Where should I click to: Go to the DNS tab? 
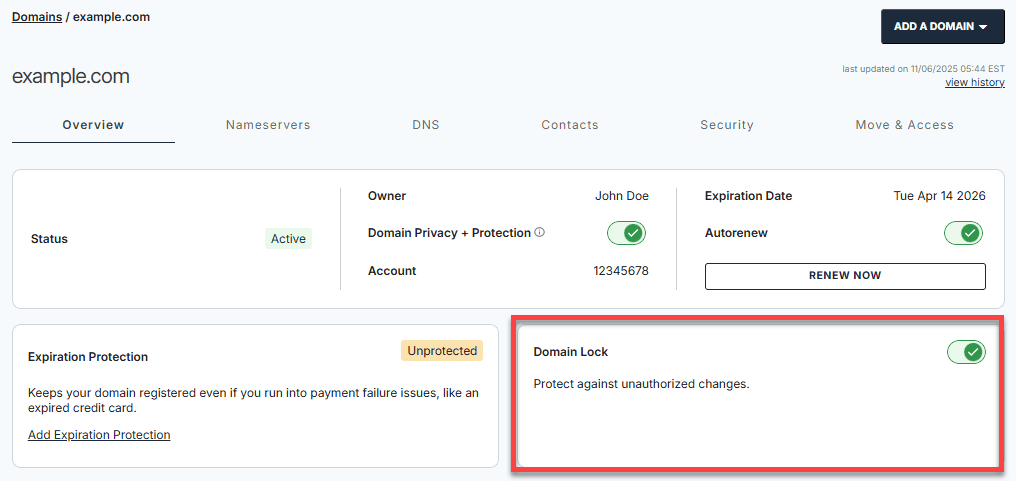click(x=426, y=125)
